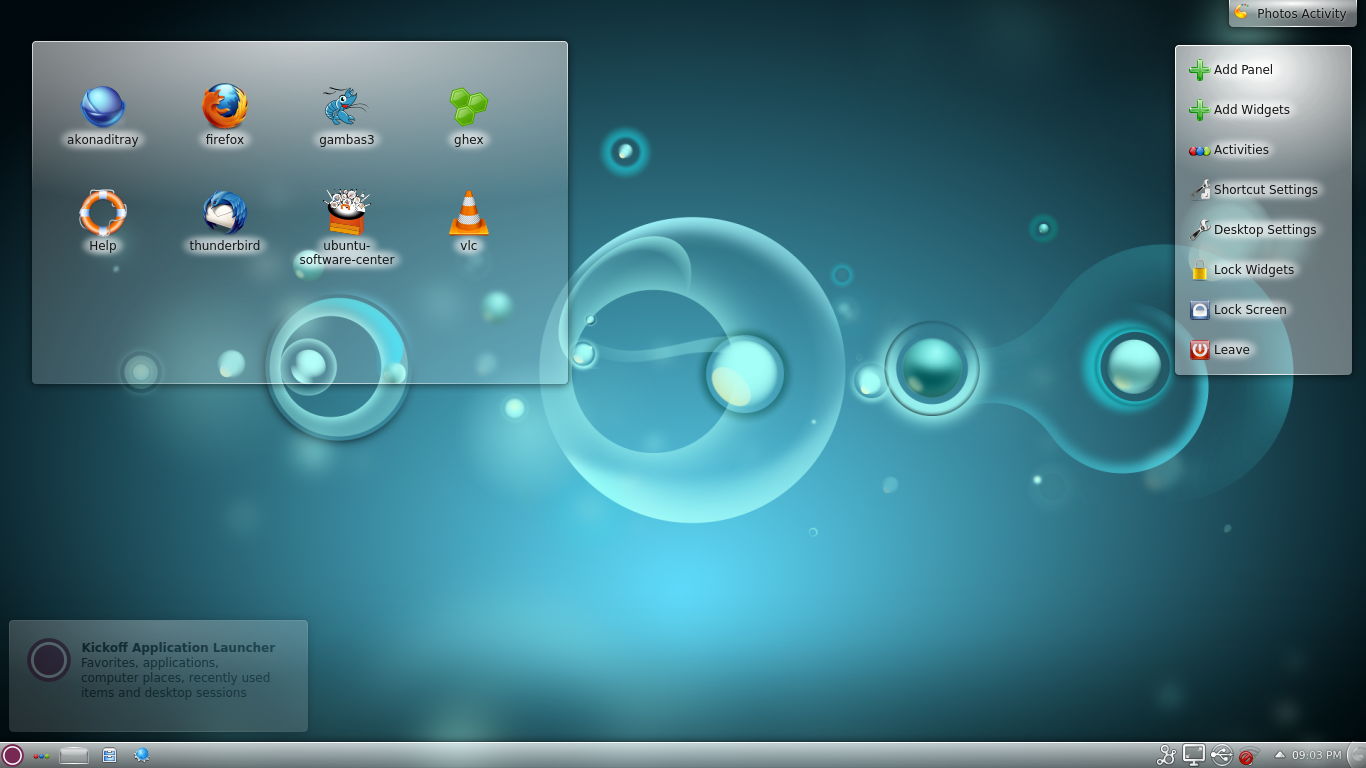Screen dimensions: 1366x768
Task: Open the USB device notifier icon
Action: click(x=1221, y=756)
